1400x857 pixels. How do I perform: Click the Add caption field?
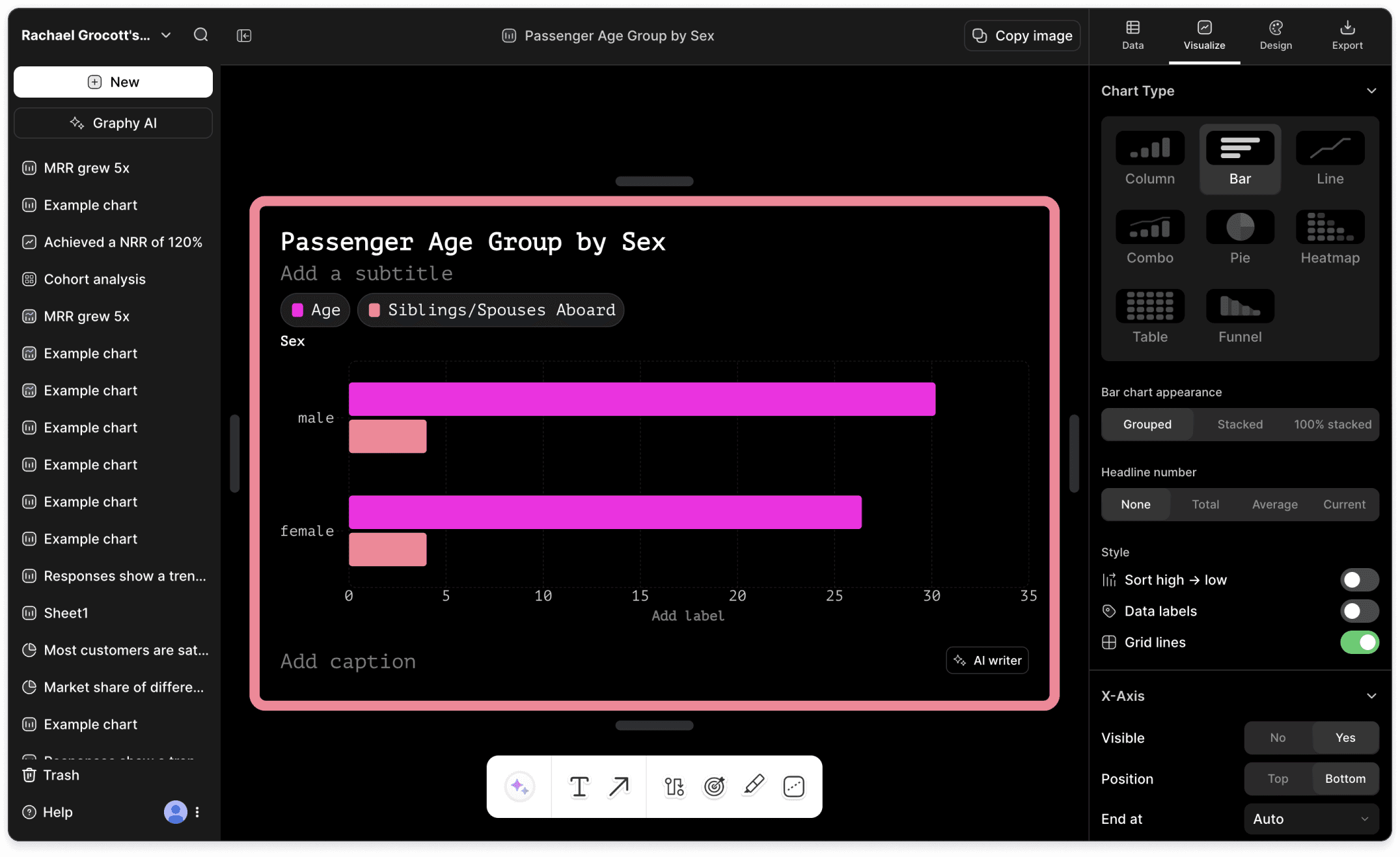click(x=348, y=661)
